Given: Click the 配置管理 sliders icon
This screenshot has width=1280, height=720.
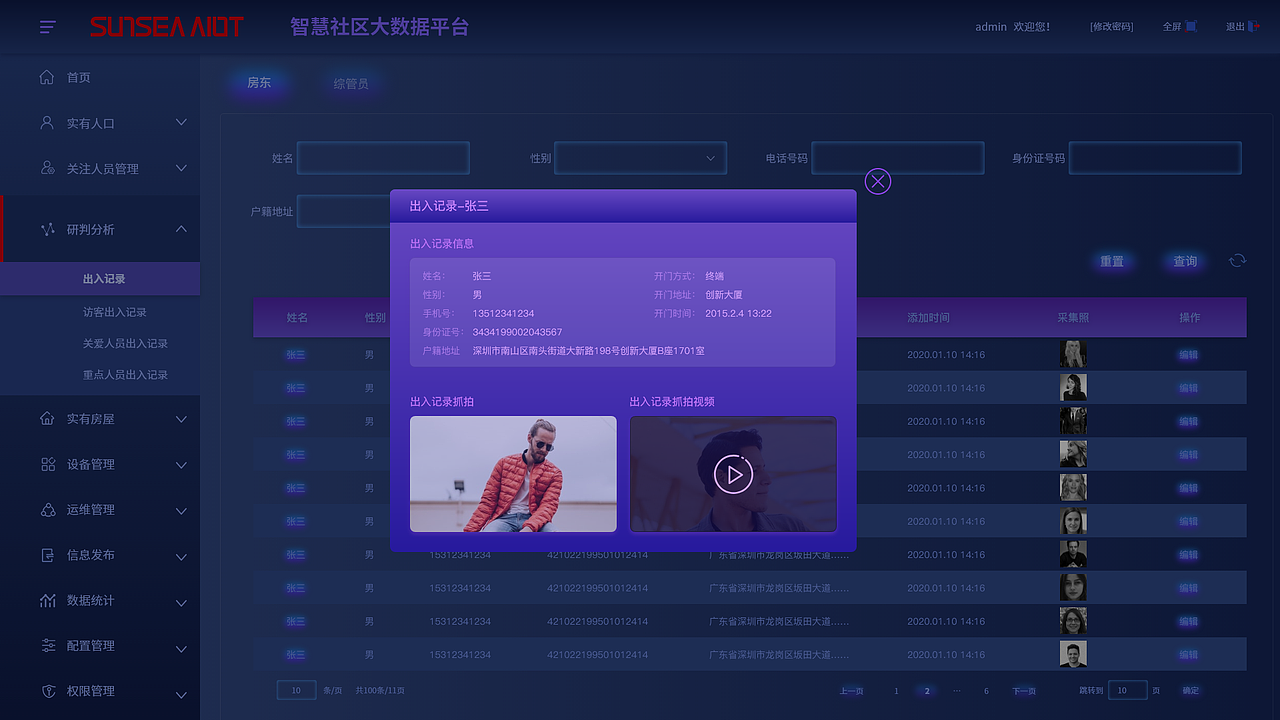Looking at the screenshot, I should pyautogui.click(x=47, y=645).
